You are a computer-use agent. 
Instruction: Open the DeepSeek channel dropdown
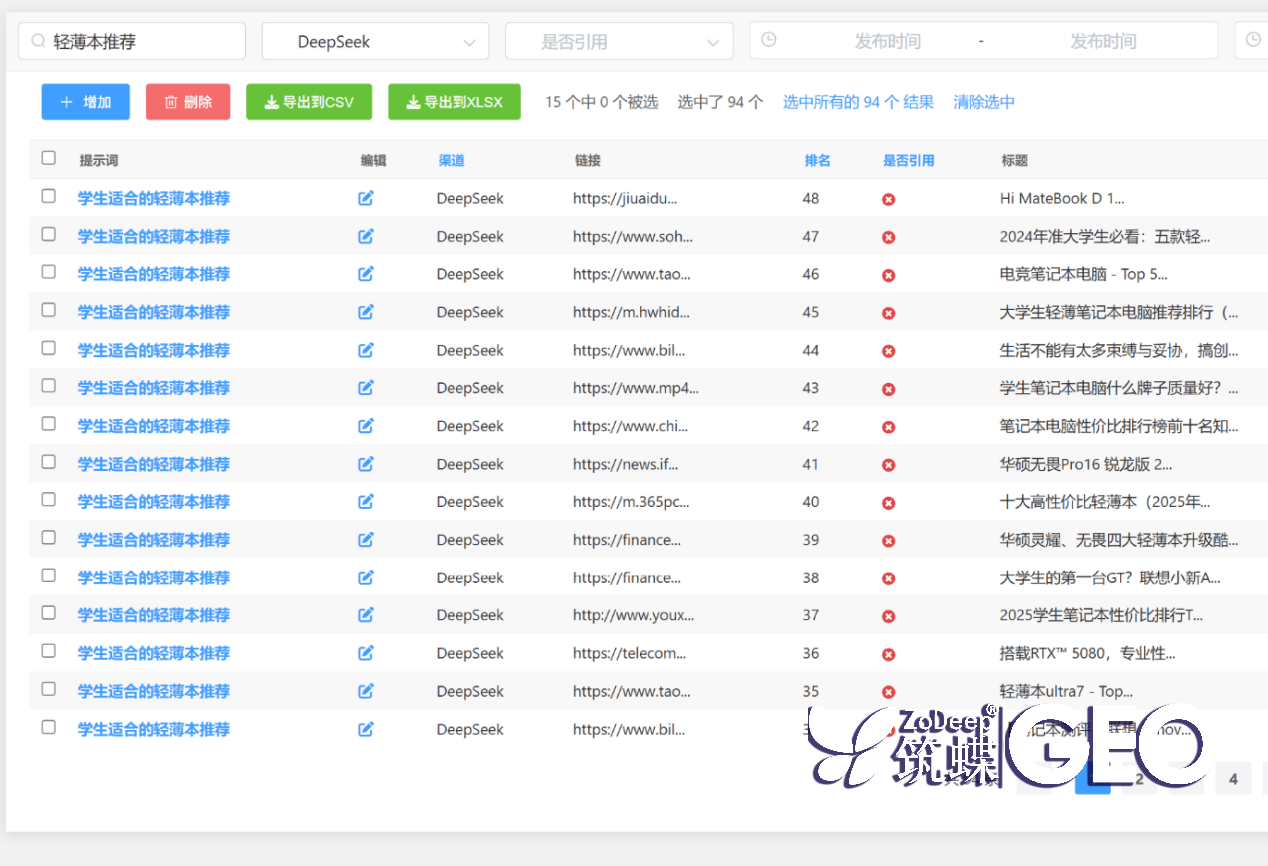click(x=375, y=41)
